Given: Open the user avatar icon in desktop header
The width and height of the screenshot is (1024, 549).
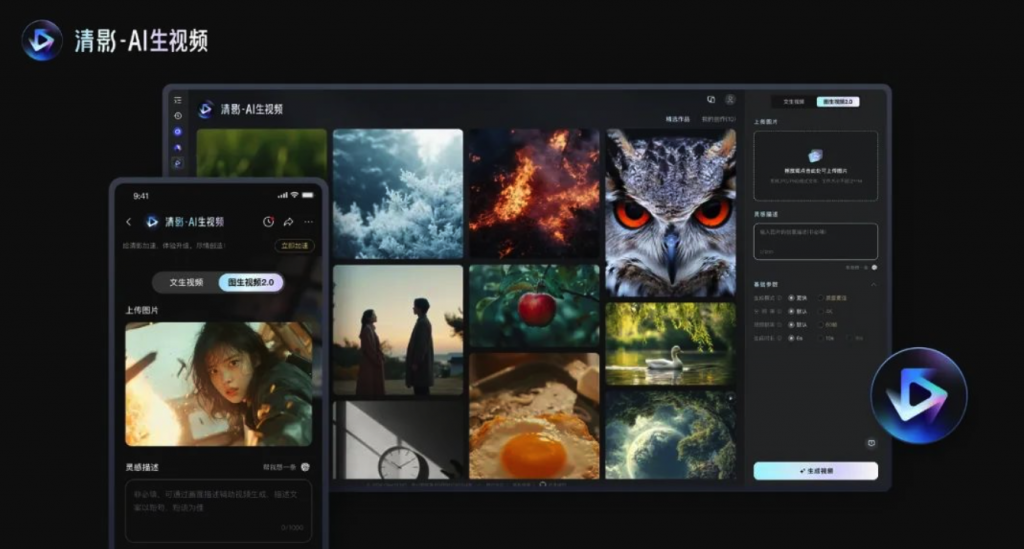Looking at the screenshot, I should click(x=730, y=100).
